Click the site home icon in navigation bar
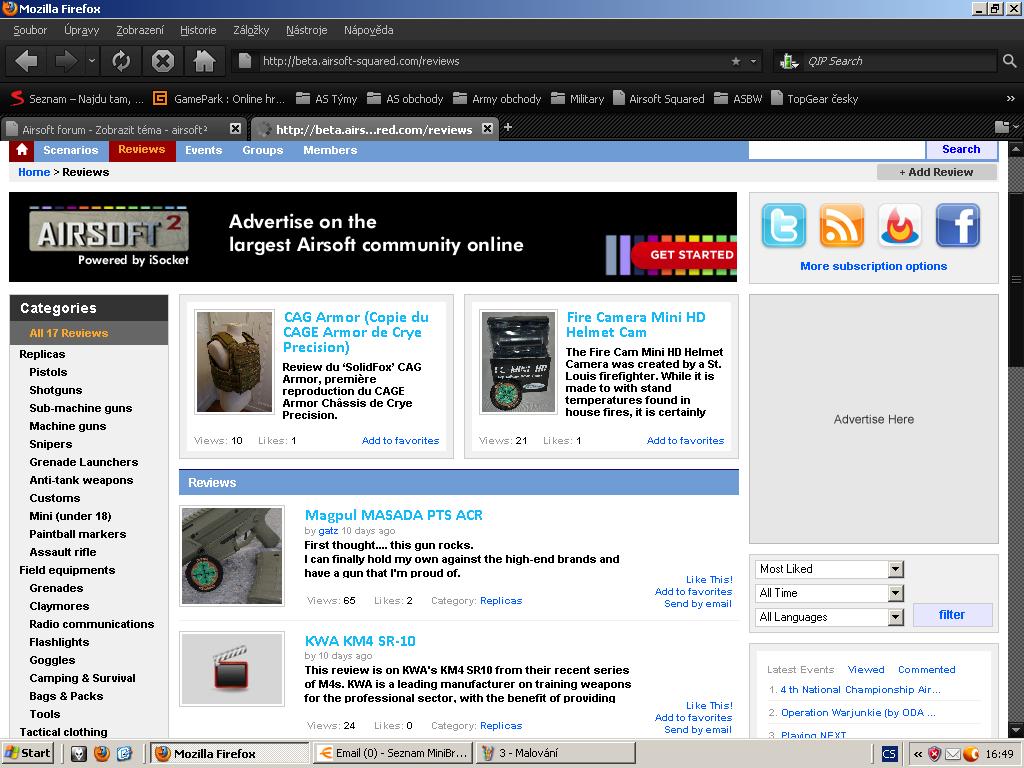The width and height of the screenshot is (1024, 768). tap(22, 150)
